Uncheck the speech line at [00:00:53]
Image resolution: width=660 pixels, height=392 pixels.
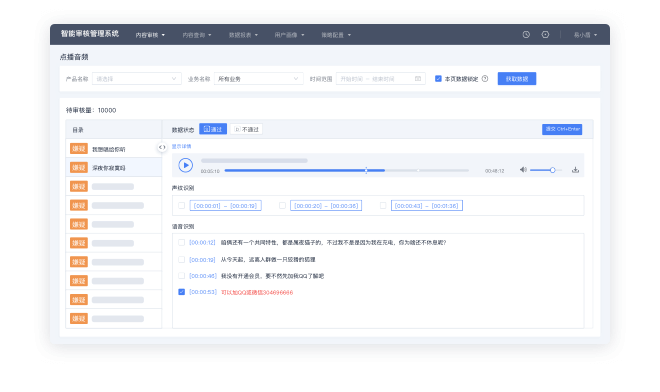181,292
